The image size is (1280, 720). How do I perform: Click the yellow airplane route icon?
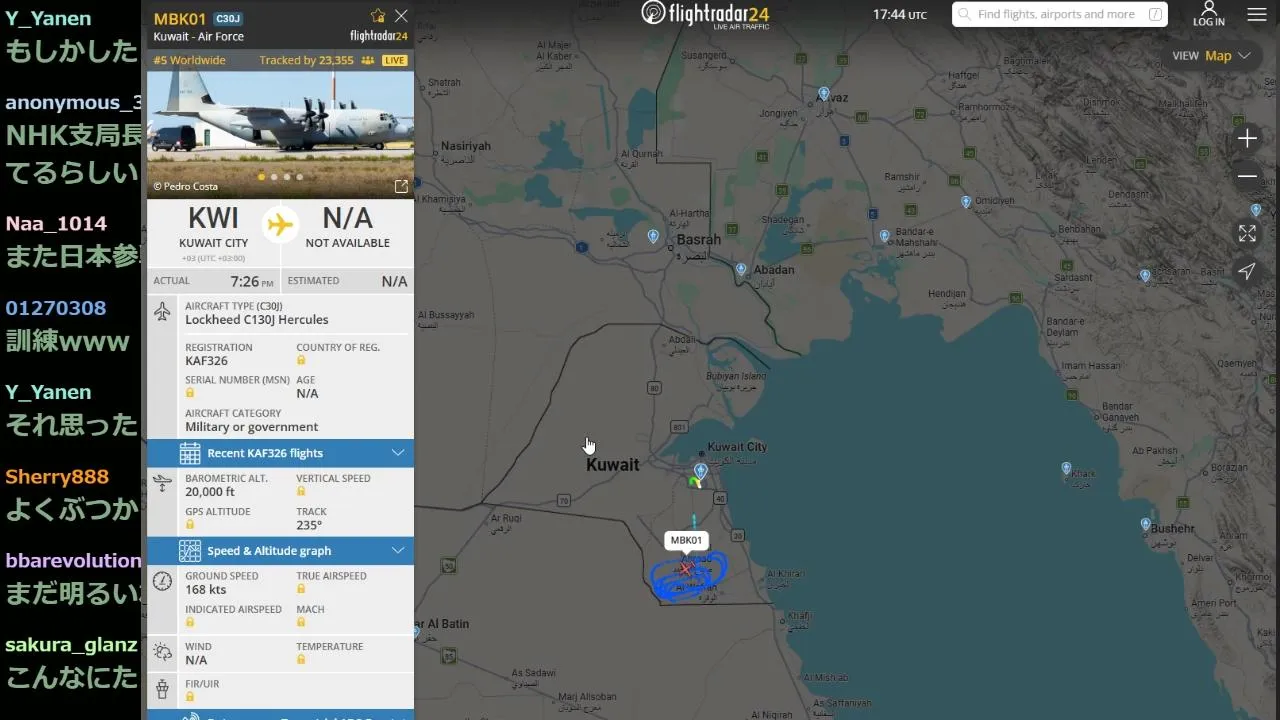pyautogui.click(x=281, y=224)
